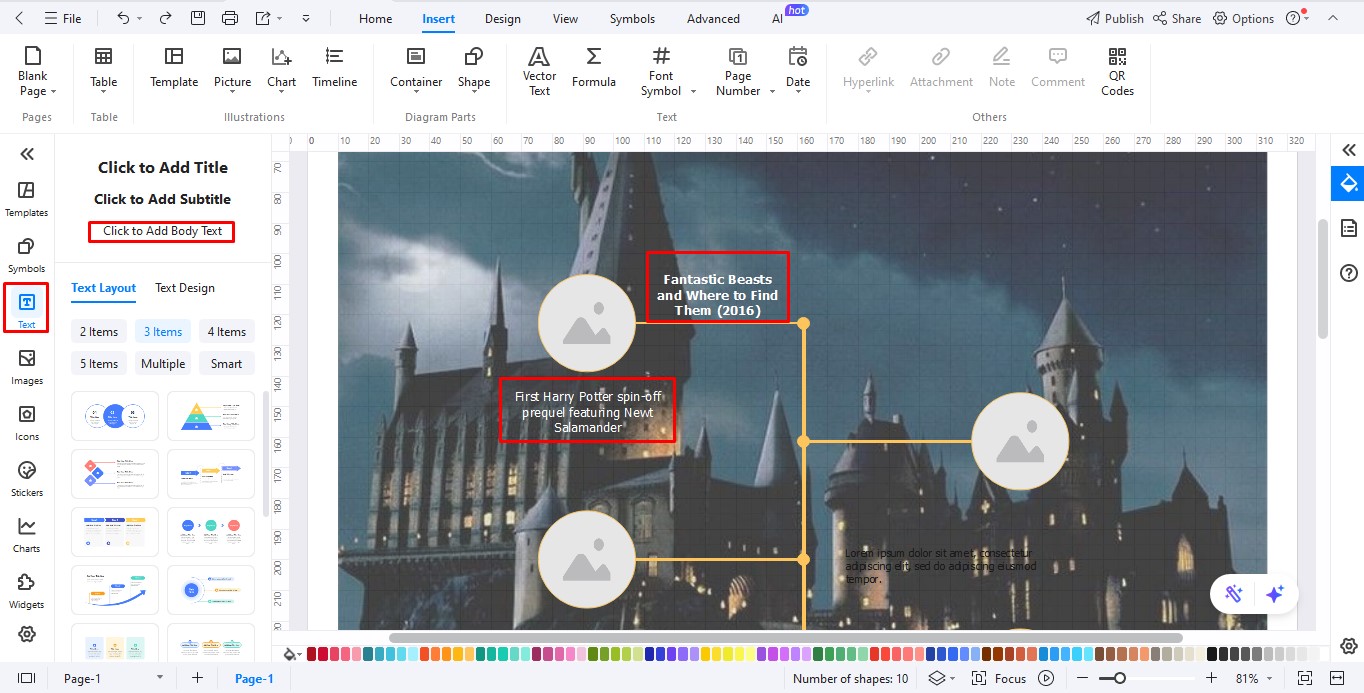Add a new page with plus button
Screen dimensions: 1364x693
197,678
